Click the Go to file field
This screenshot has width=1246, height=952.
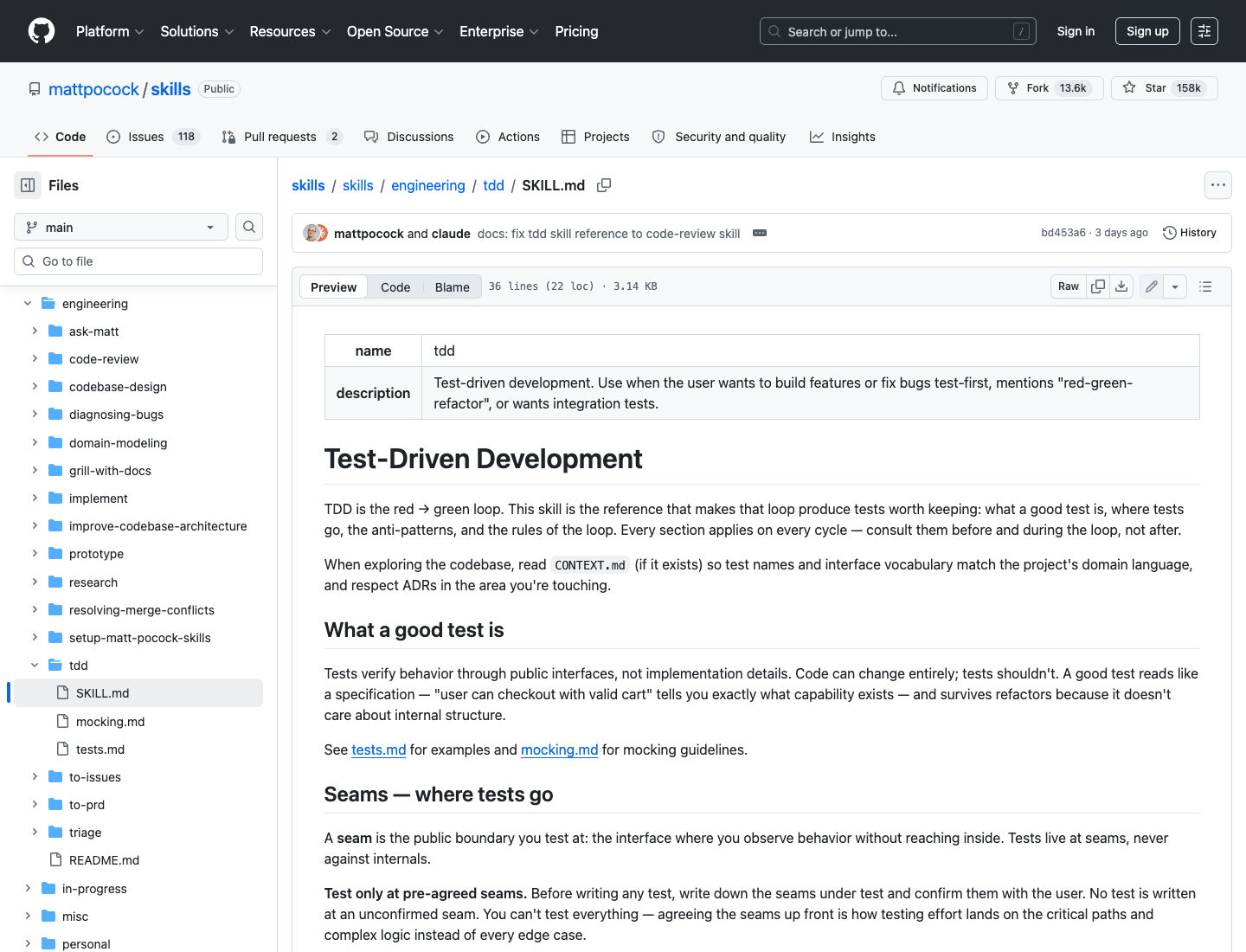[x=138, y=261]
